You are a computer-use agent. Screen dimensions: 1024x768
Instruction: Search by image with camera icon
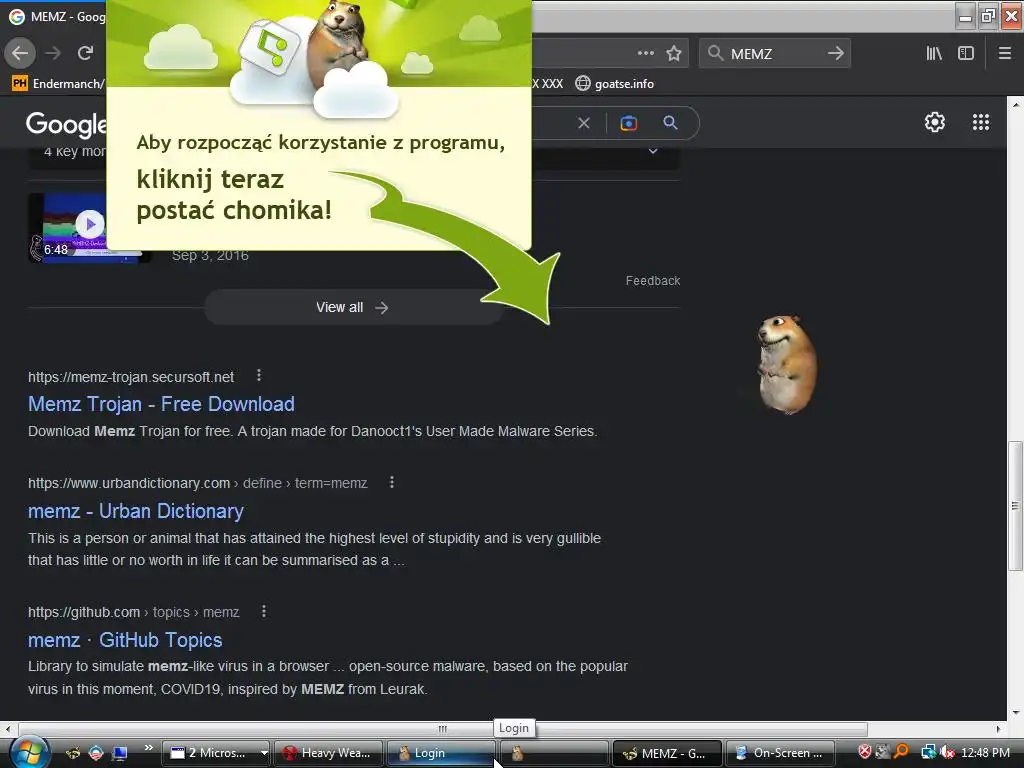[628, 123]
